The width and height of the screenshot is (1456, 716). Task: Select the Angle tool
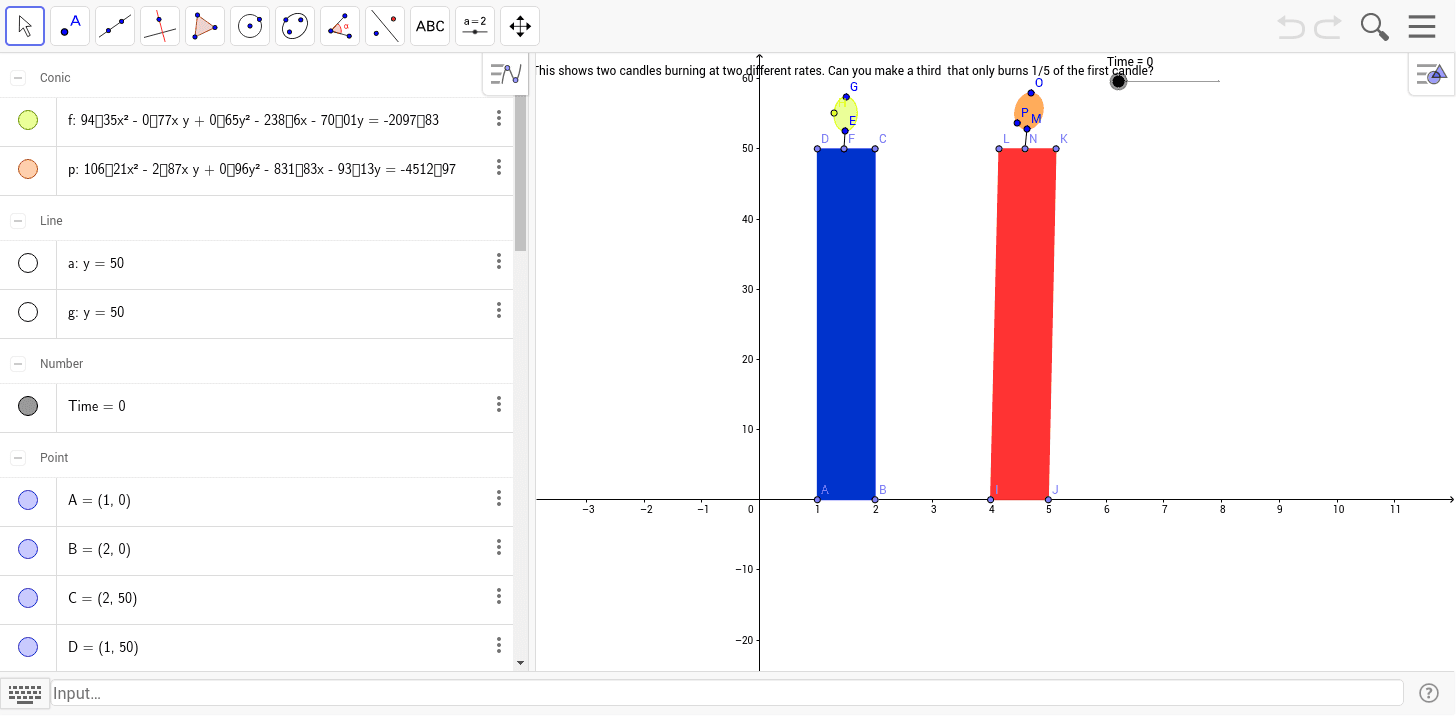(x=340, y=26)
